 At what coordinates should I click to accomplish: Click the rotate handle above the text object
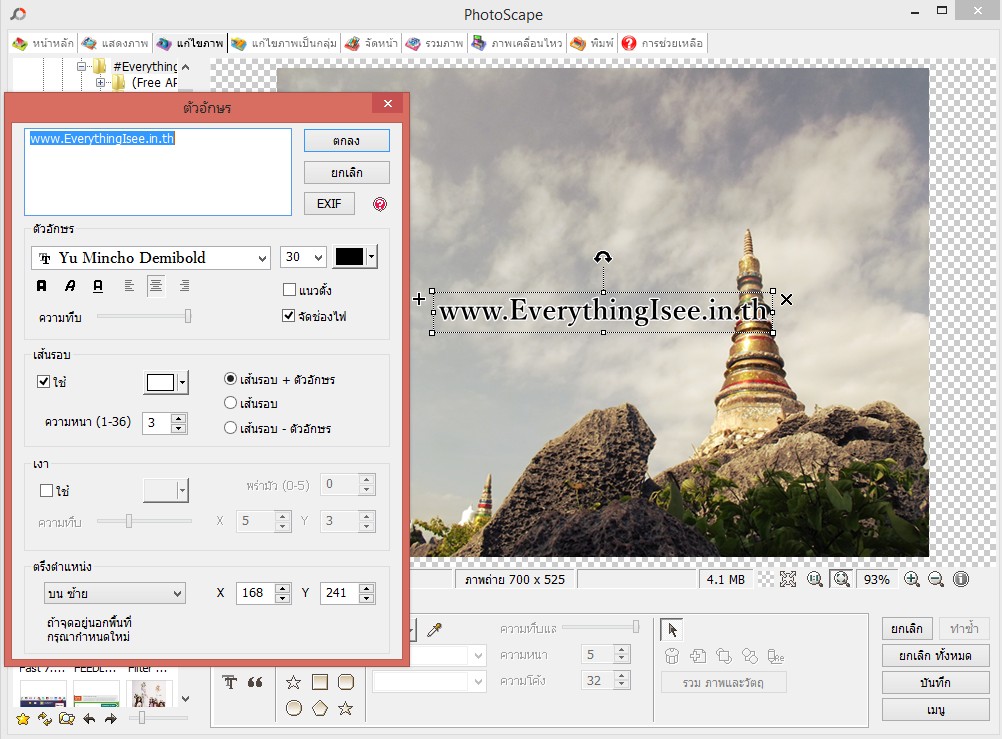[x=603, y=257]
